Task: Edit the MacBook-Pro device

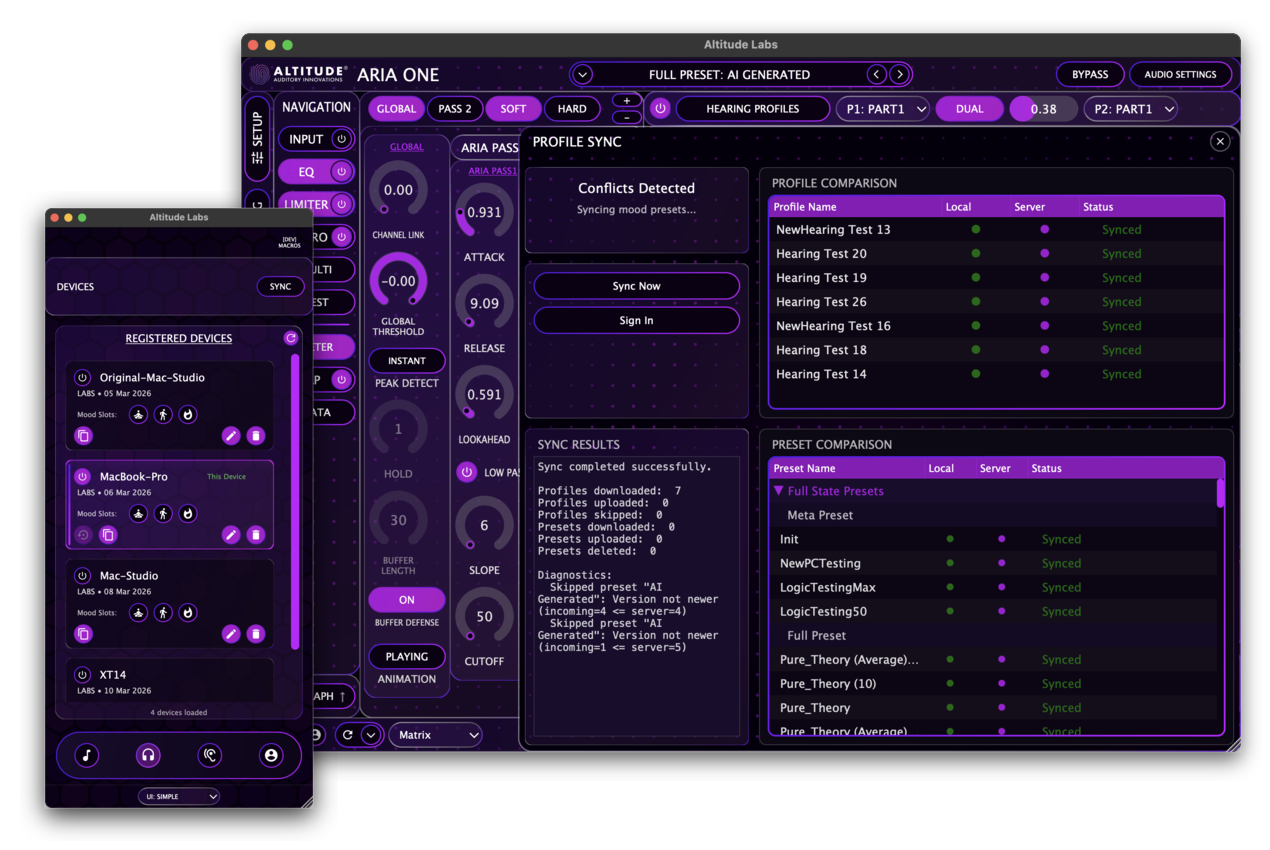Action: 231,535
